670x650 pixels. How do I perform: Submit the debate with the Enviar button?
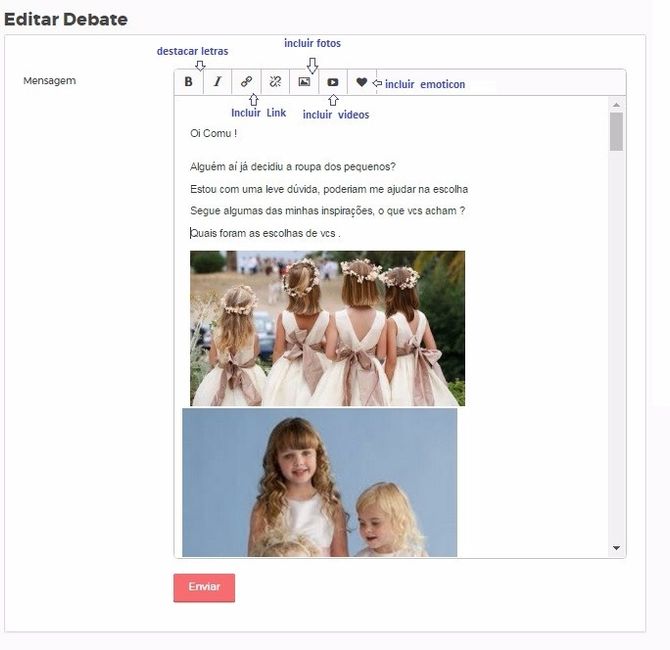[x=204, y=588]
